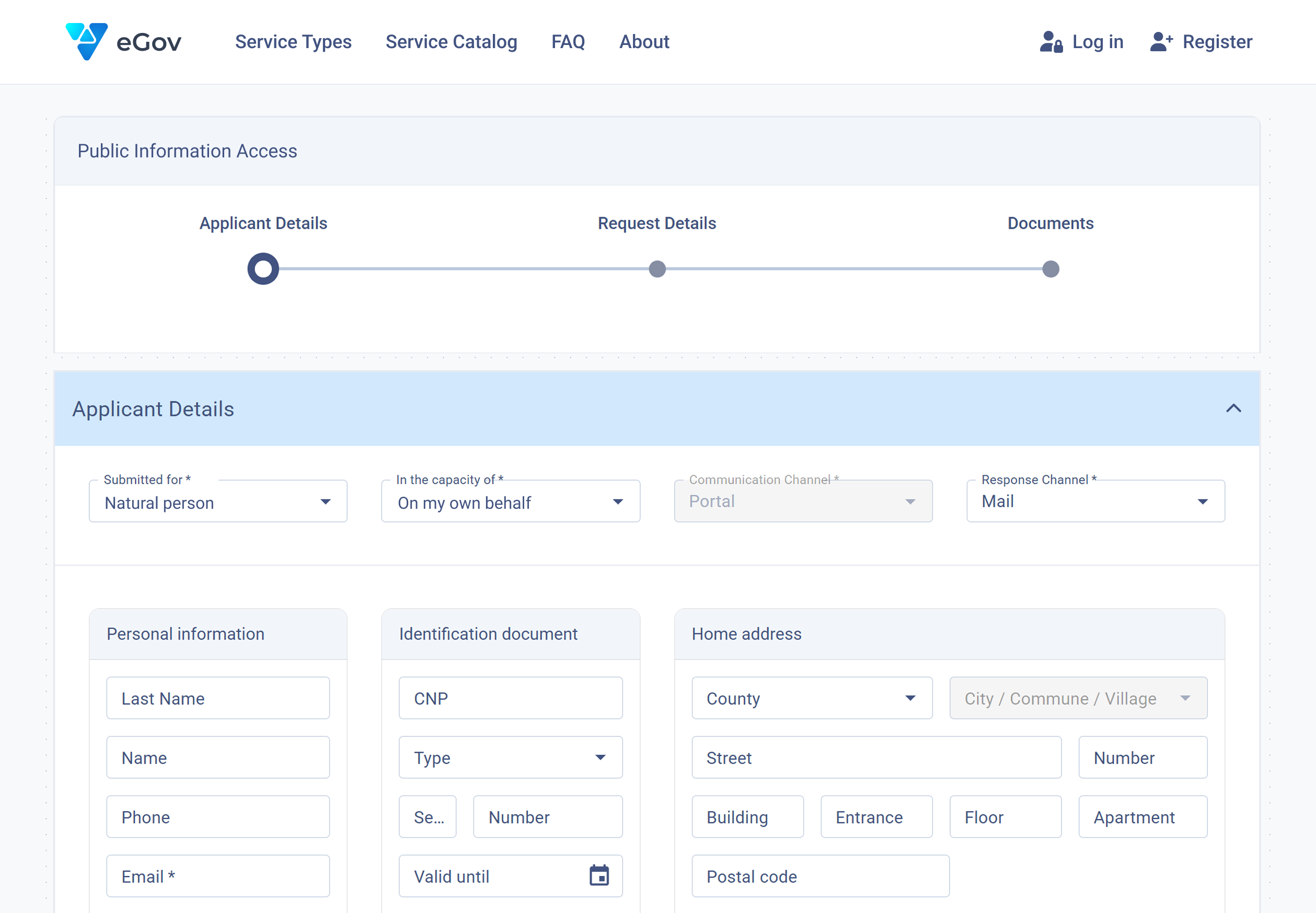Open the In the capacity of dropdown

click(510, 501)
